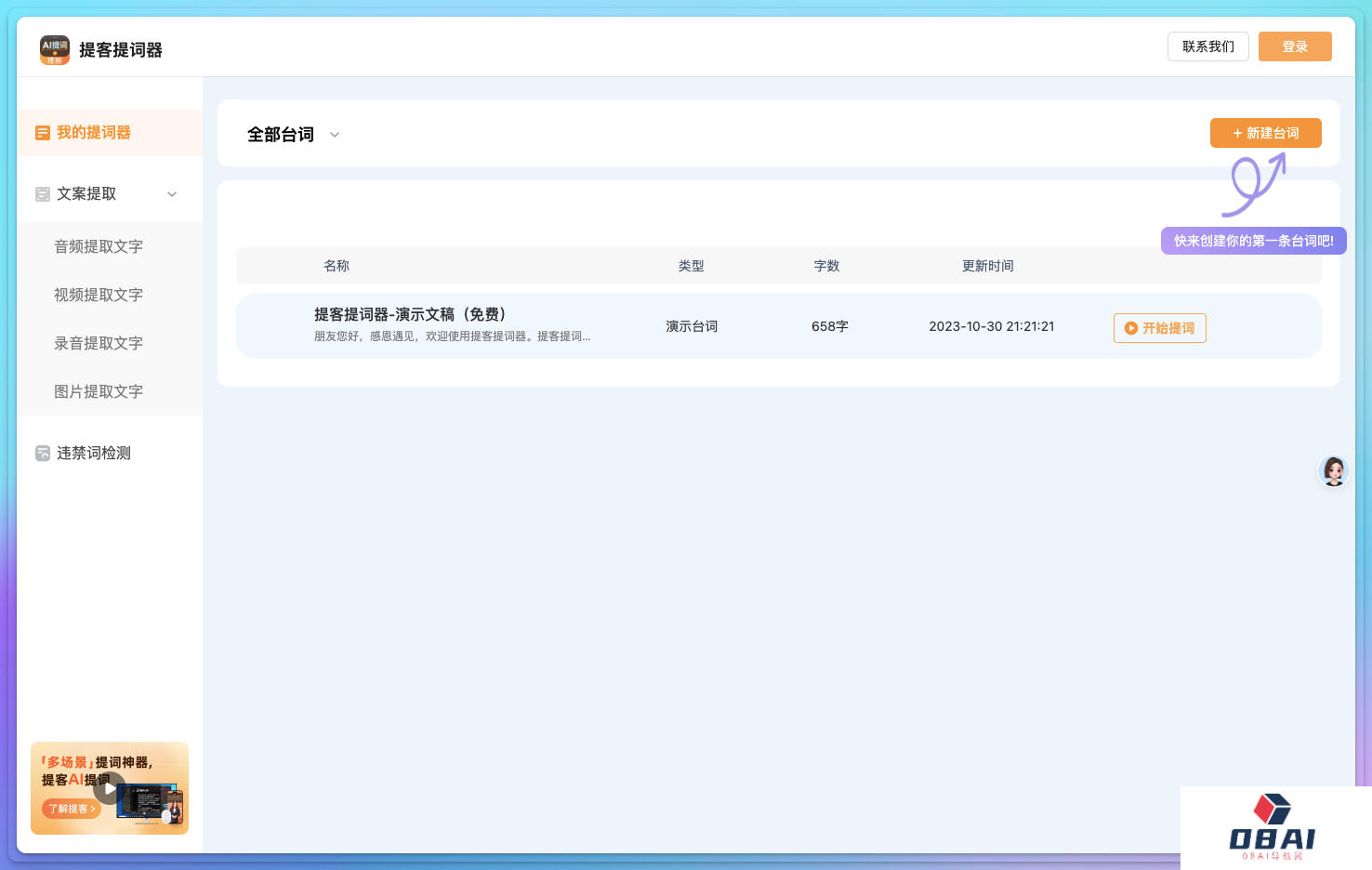Open the 全部台词 filter dropdown
This screenshot has width=1372, height=870.
point(281,135)
